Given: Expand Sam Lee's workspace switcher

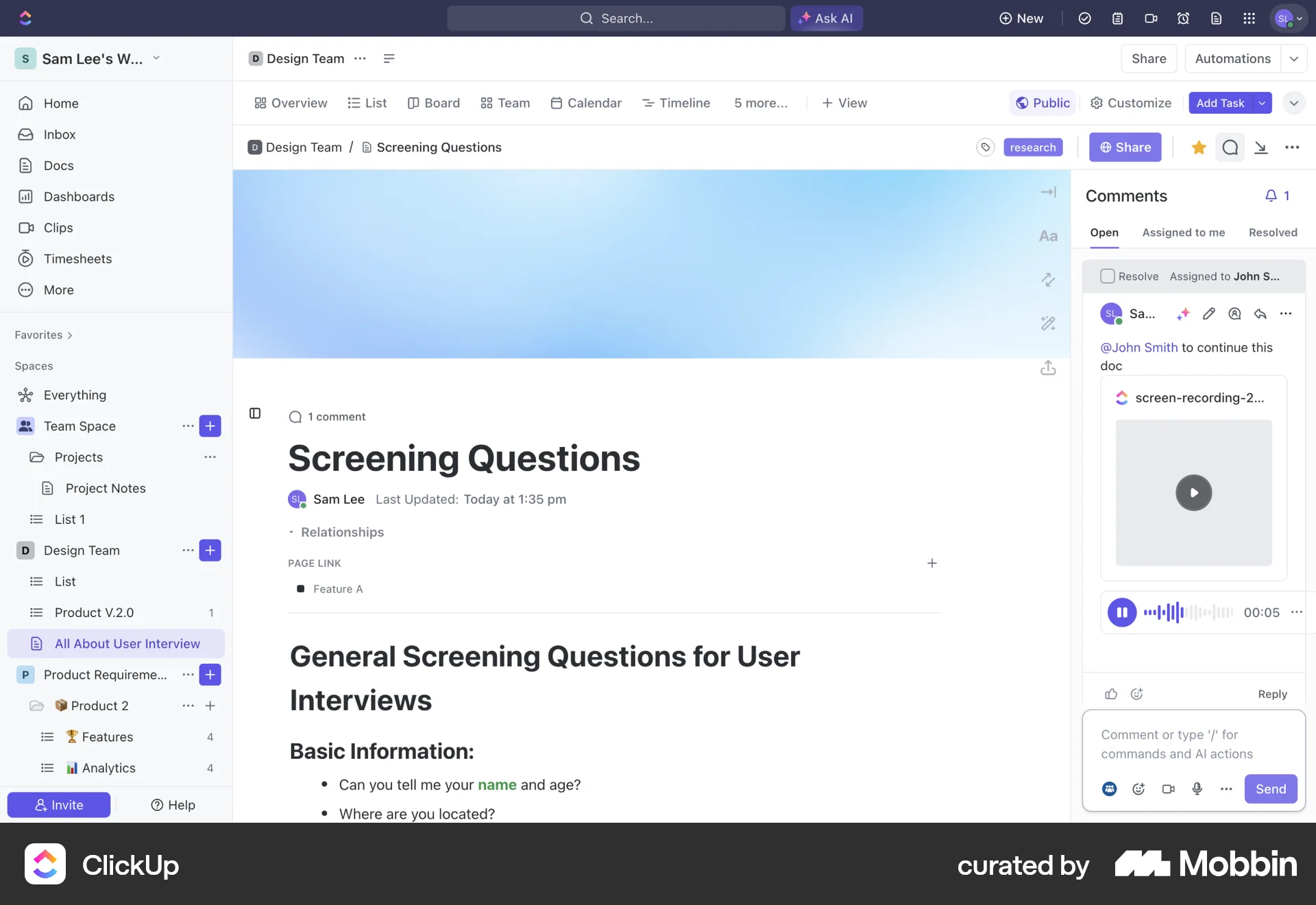Looking at the screenshot, I should [156, 58].
